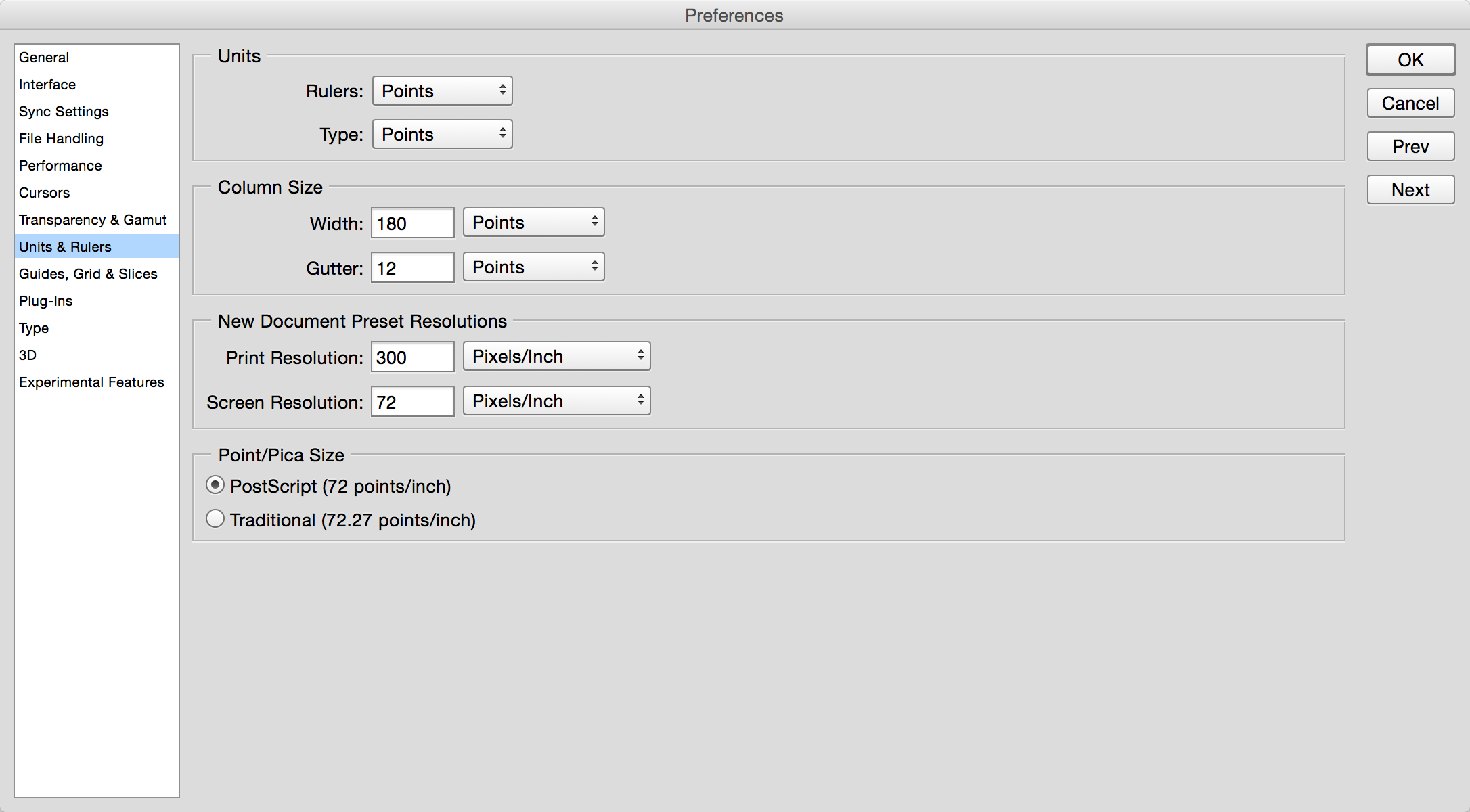Open the Rulers units dropdown
This screenshot has height=812, width=1470.
[x=443, y=91]
